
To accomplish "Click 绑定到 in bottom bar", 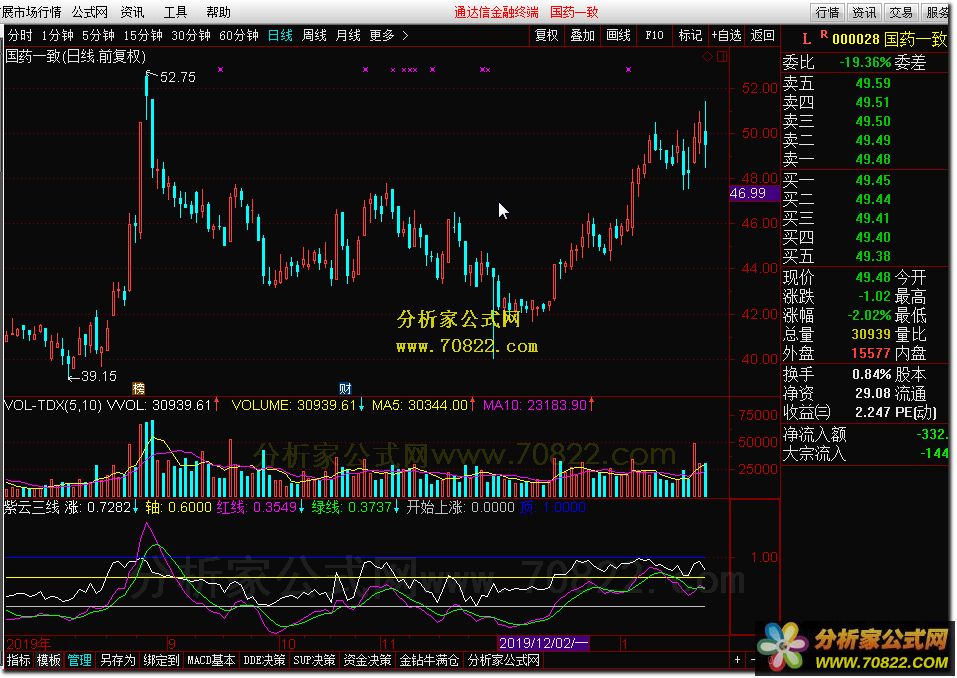I will tap(161, 660).
